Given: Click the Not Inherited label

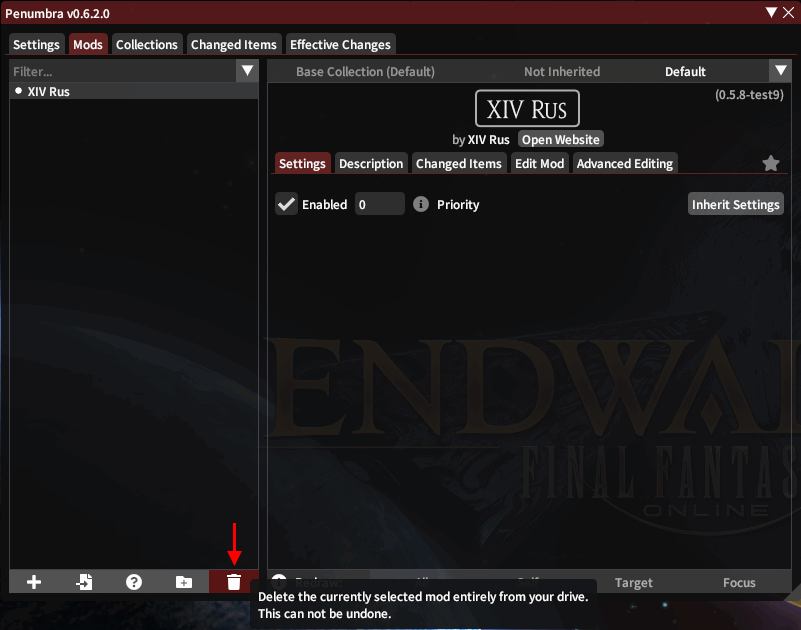Looking at the screenshot, I should point(562,72).
